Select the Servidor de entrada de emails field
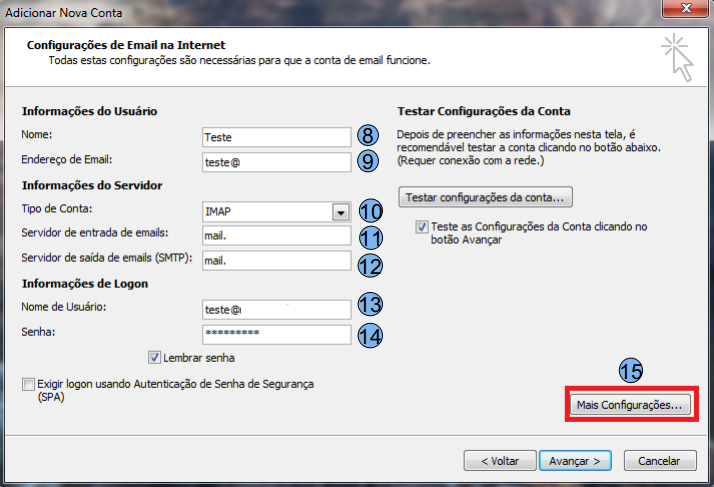Screen dimensions: 714x487 (x=275, y=236)
